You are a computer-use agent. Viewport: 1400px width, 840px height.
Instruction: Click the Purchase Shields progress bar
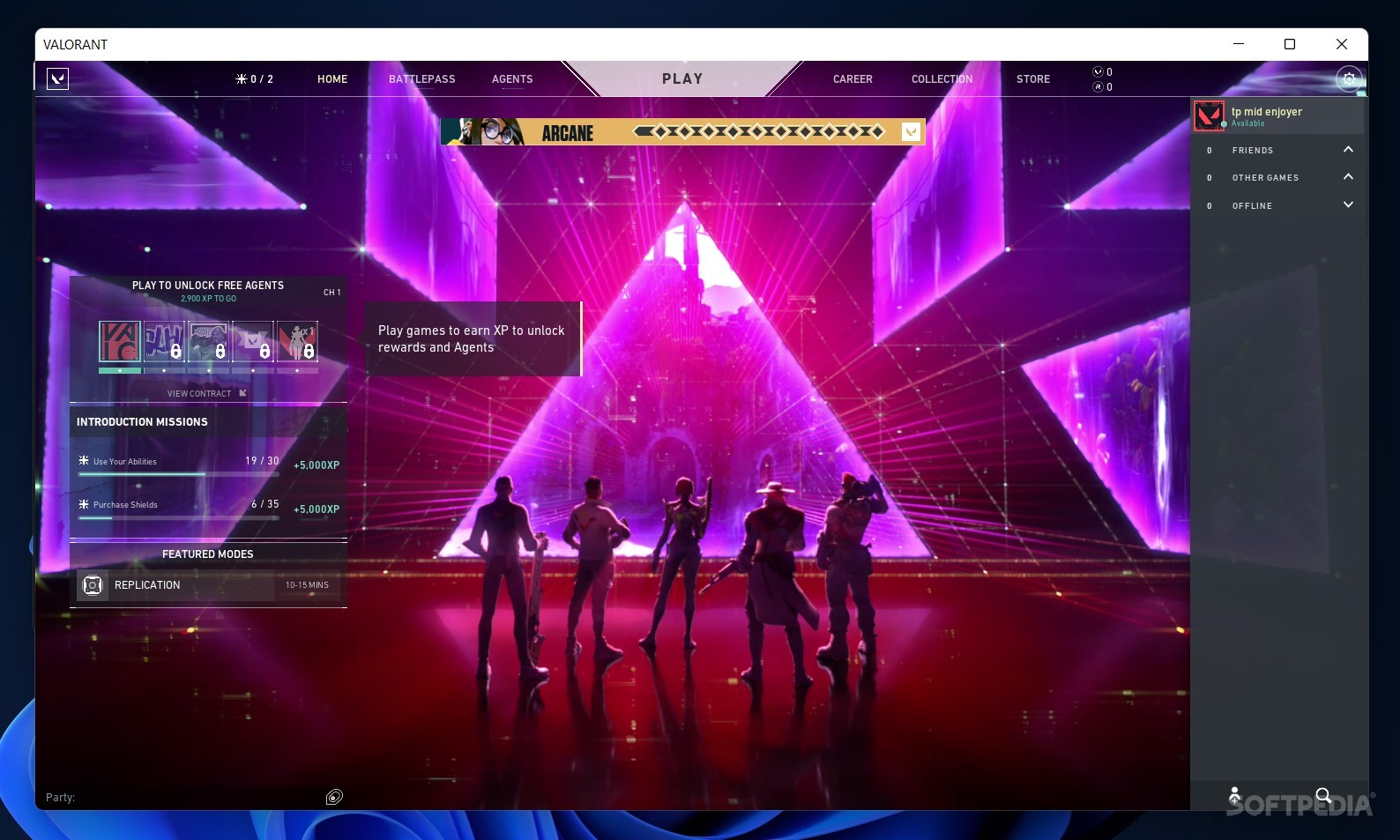pos(179,518)
